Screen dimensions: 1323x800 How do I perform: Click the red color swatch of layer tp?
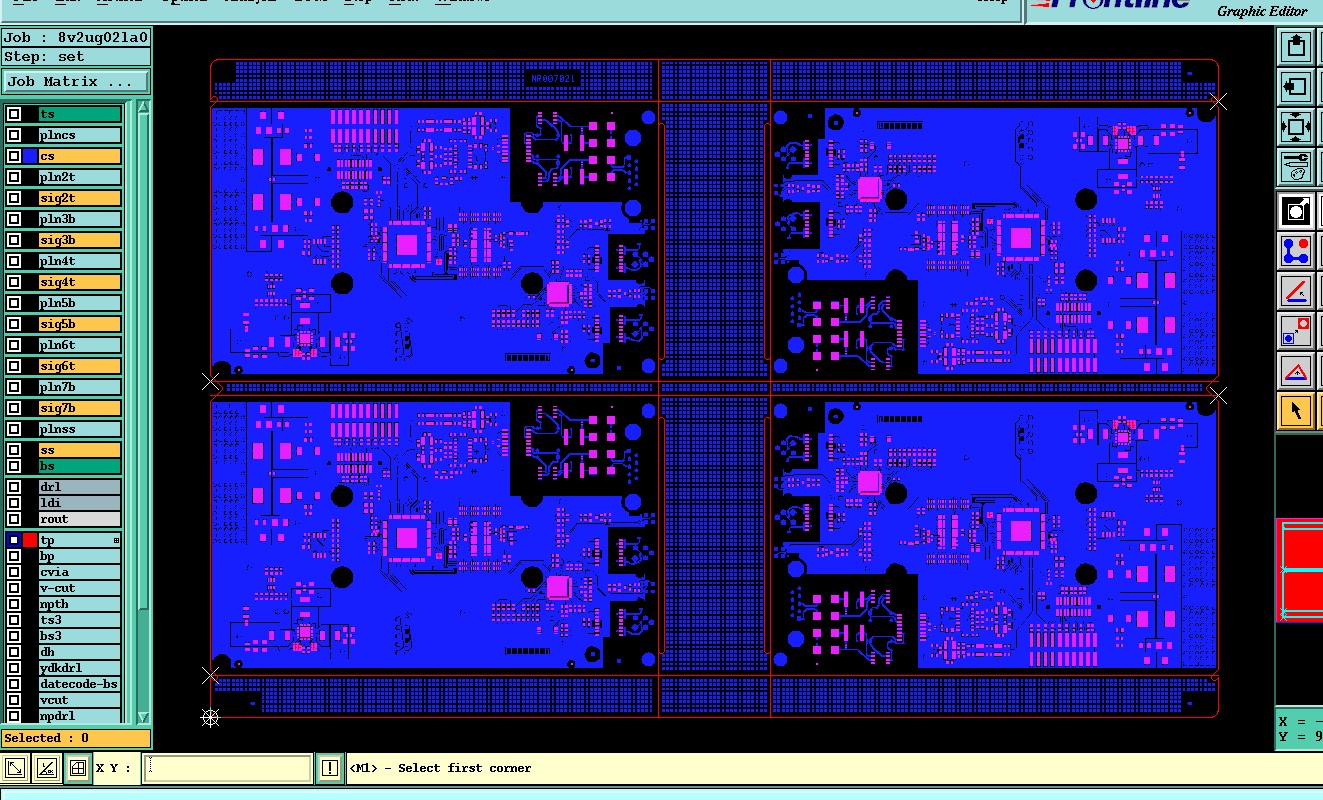[30, 540]
